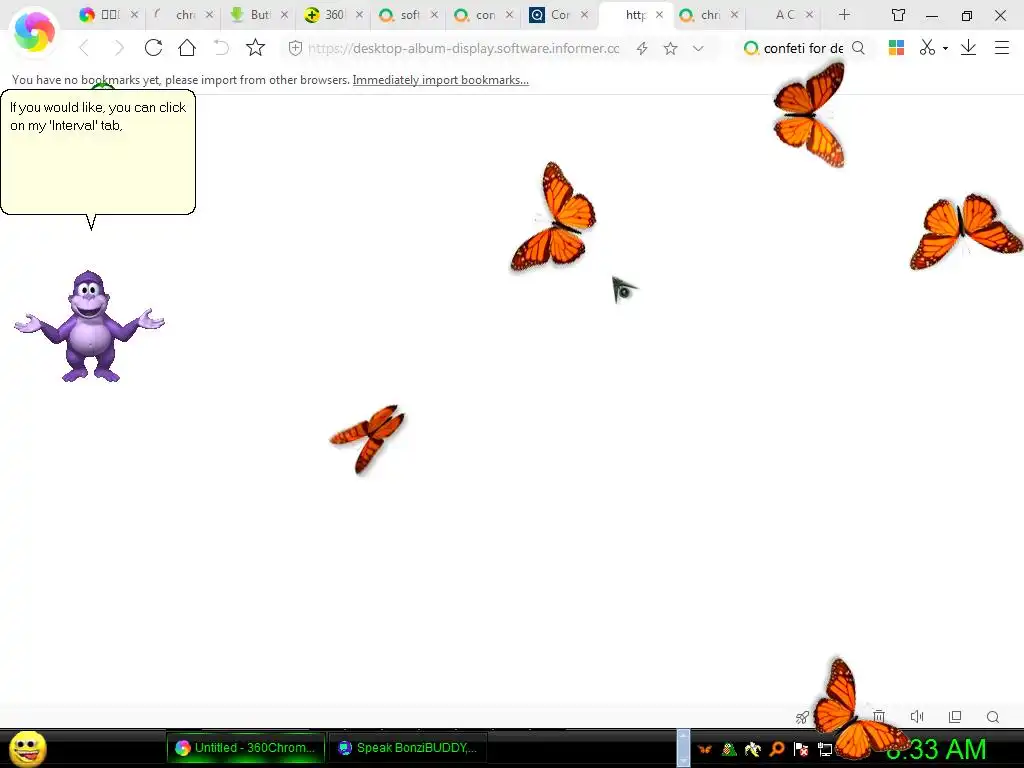
Task: Restore the recently closed tab with undo arrow
Action: [221, 48]
